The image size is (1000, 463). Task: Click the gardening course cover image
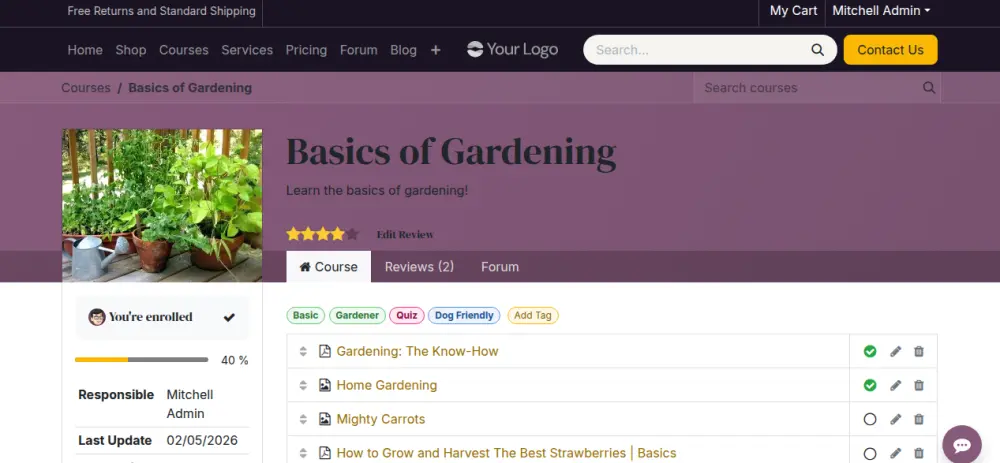[162, 205]
